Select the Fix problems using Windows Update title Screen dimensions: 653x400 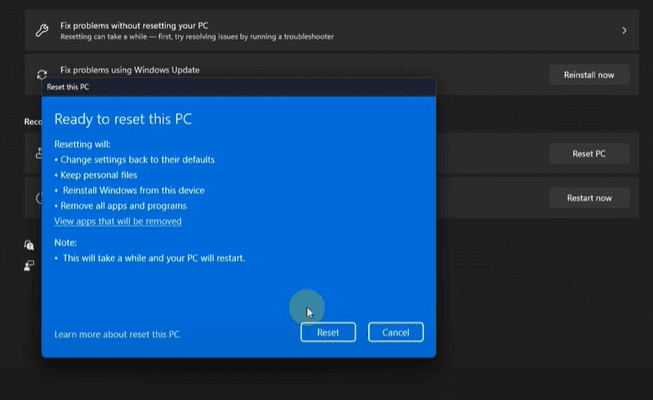[130, 70]
